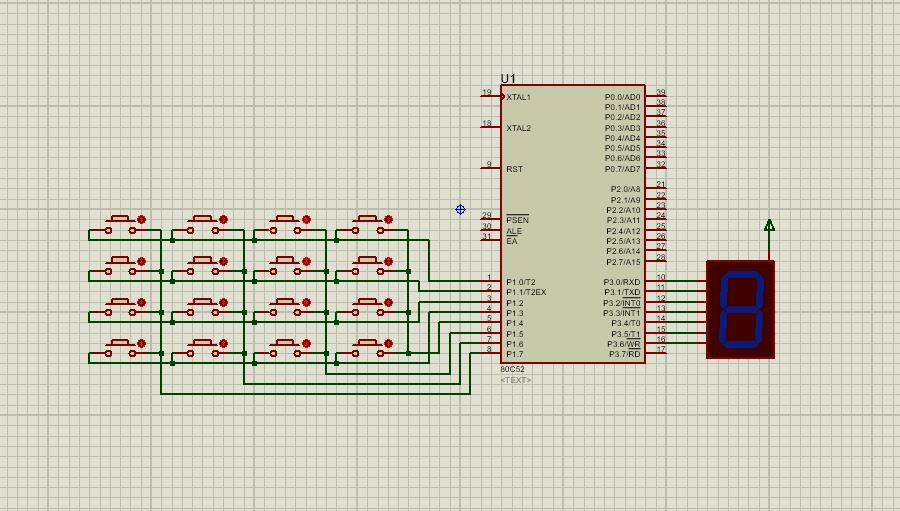
Task: Click pin number 9 at RST
Action: pyautogui.click(x=489, y=164)
